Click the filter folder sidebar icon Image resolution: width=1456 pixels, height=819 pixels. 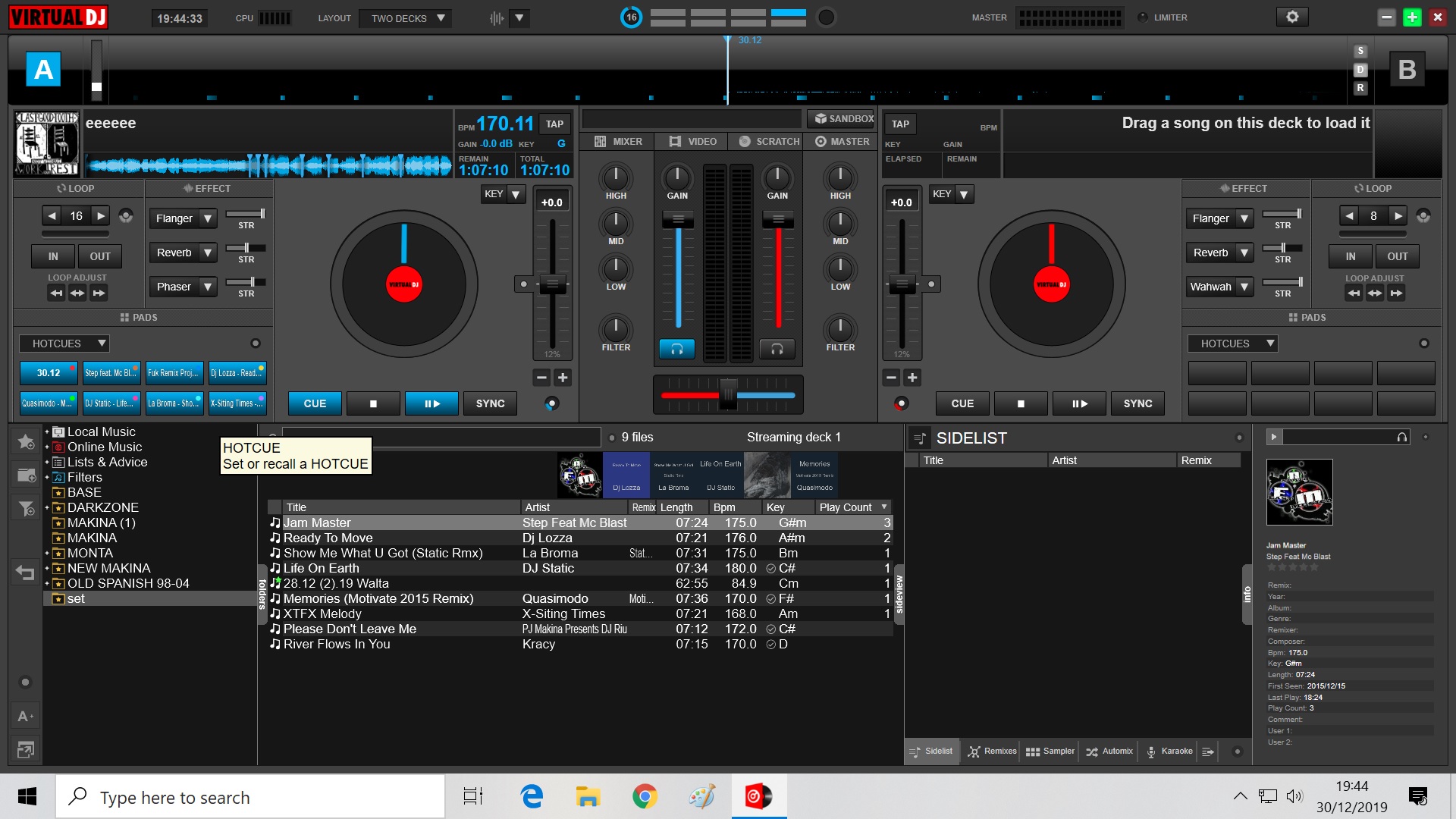[26, 508]
